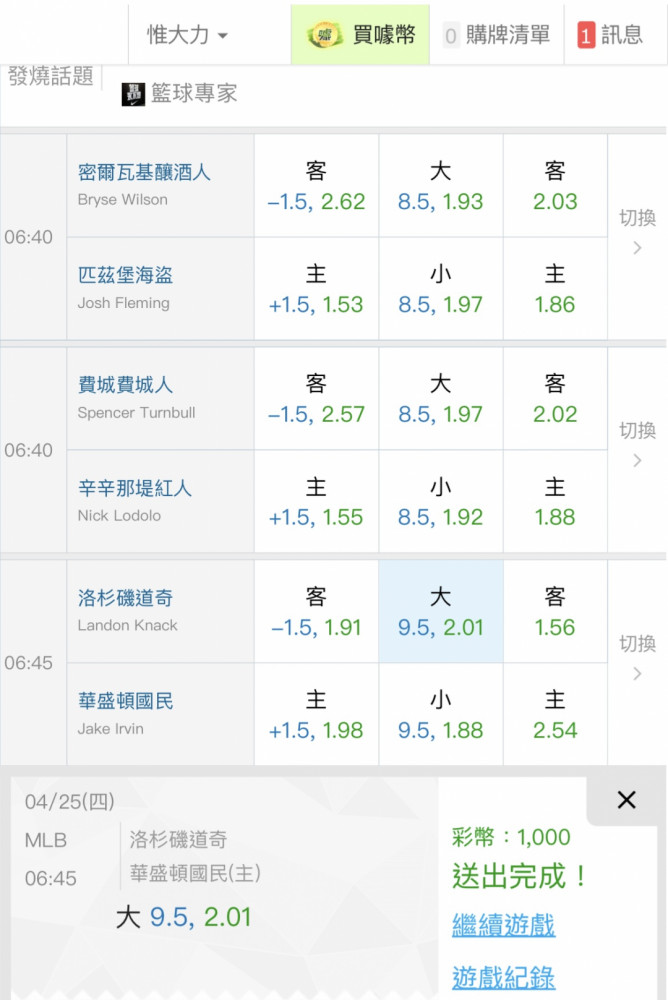
Task: Select Phillies over 8.5, 1.97
Action: (x=440, y=399)
